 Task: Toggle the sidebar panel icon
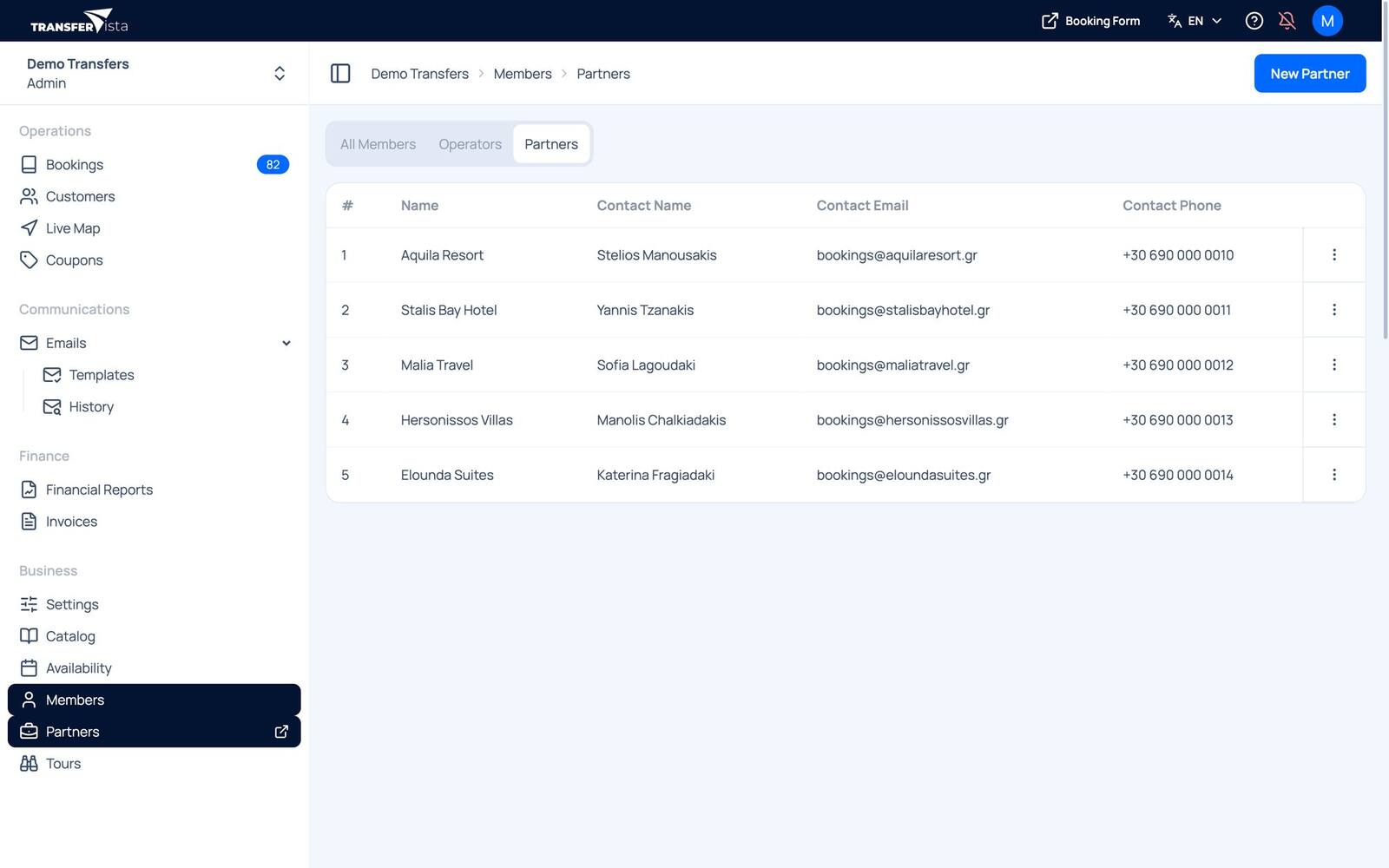pyautogui.click(x=340, y=74)
